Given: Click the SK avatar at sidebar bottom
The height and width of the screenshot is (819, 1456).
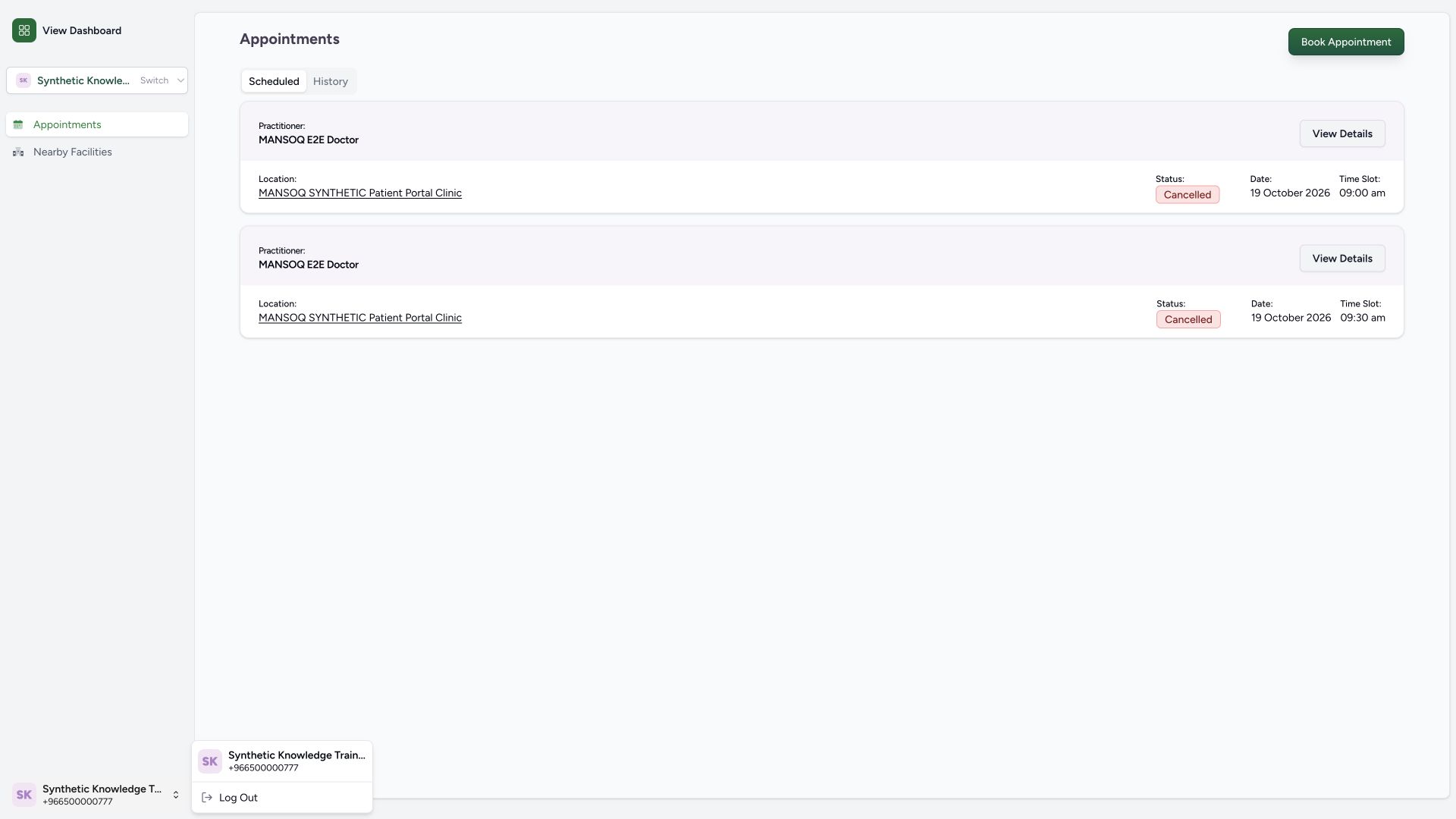Looking at the screenshot, I should tap(24, 795).
